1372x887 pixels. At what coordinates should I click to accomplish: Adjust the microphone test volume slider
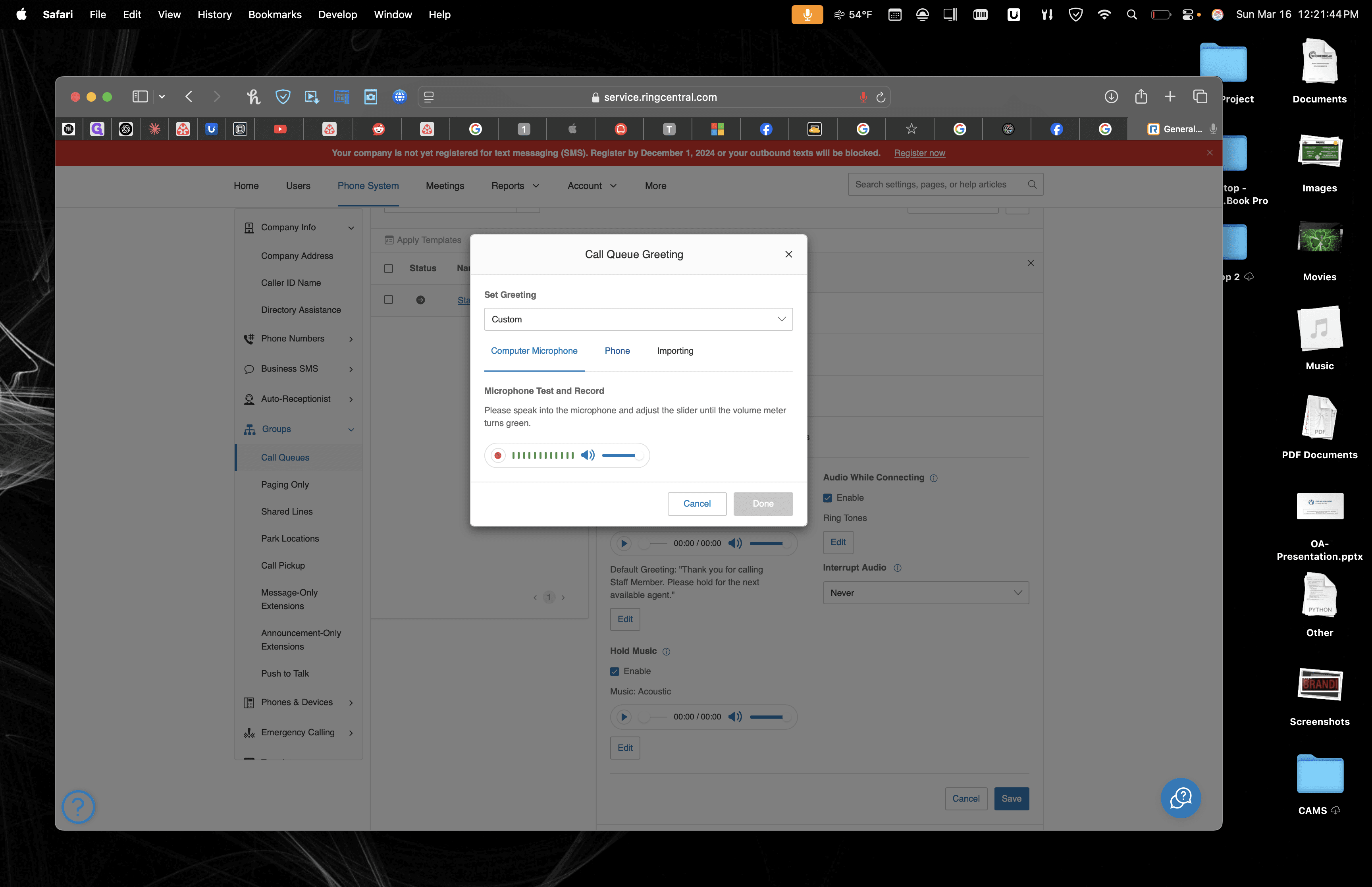coord(622,455)
